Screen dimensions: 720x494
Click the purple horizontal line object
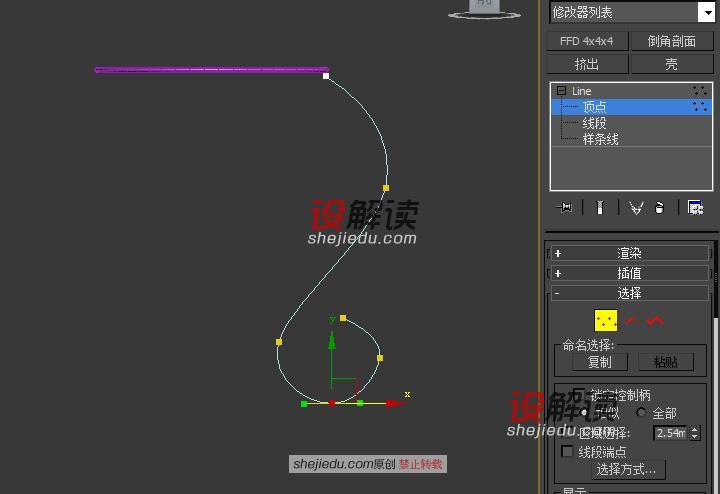tap(211, 70)
